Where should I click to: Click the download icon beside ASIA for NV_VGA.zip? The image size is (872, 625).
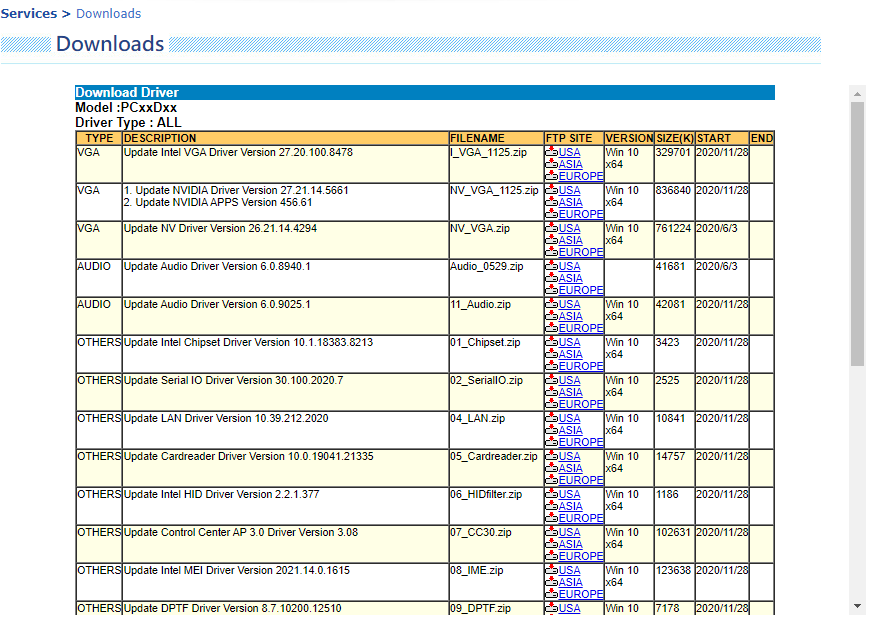(x=551, y=240)
